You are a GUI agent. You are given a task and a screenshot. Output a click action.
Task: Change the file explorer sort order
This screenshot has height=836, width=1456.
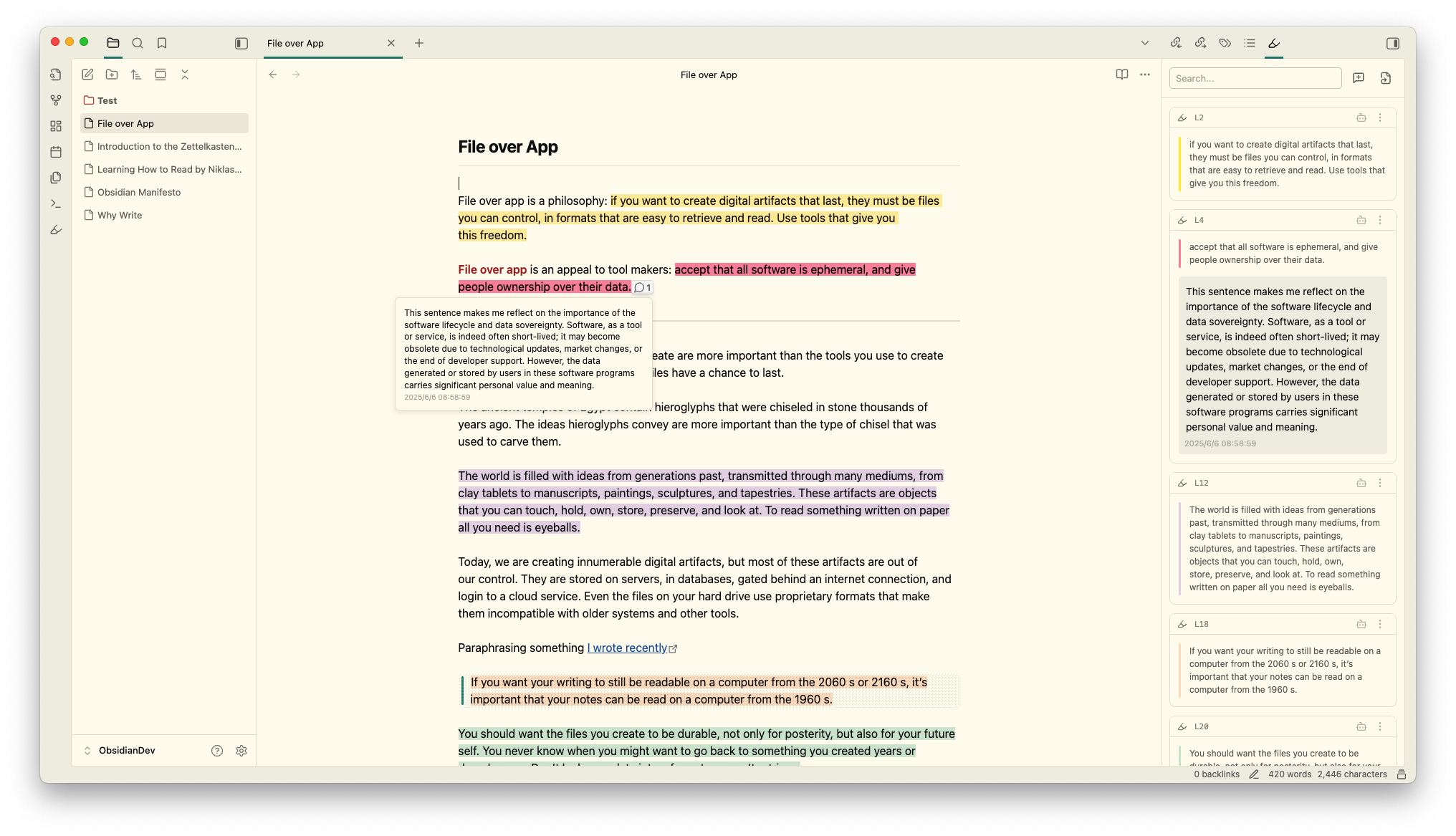[x=136, y=75]
